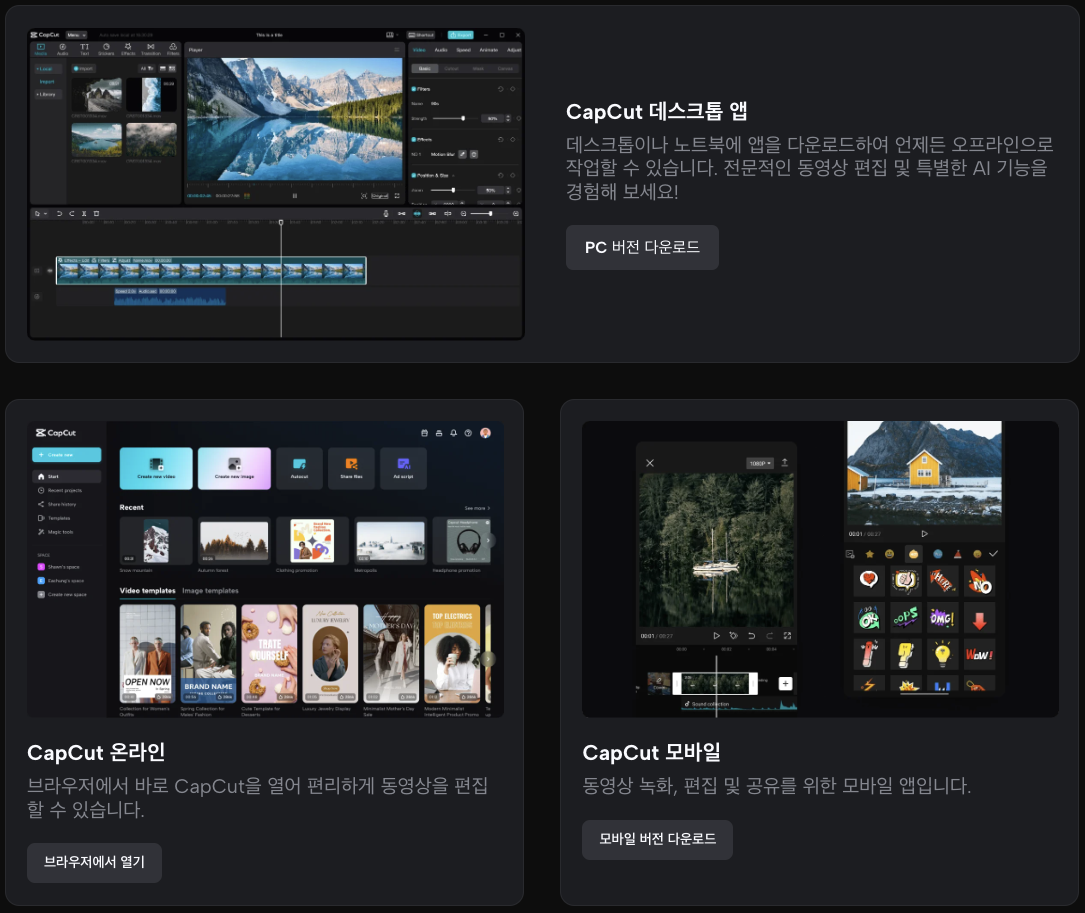Image resolution: width=1085 pixels, height=913 pixels.
Task: Expand the Library section in desktop media panel
Action: [48, 94]
